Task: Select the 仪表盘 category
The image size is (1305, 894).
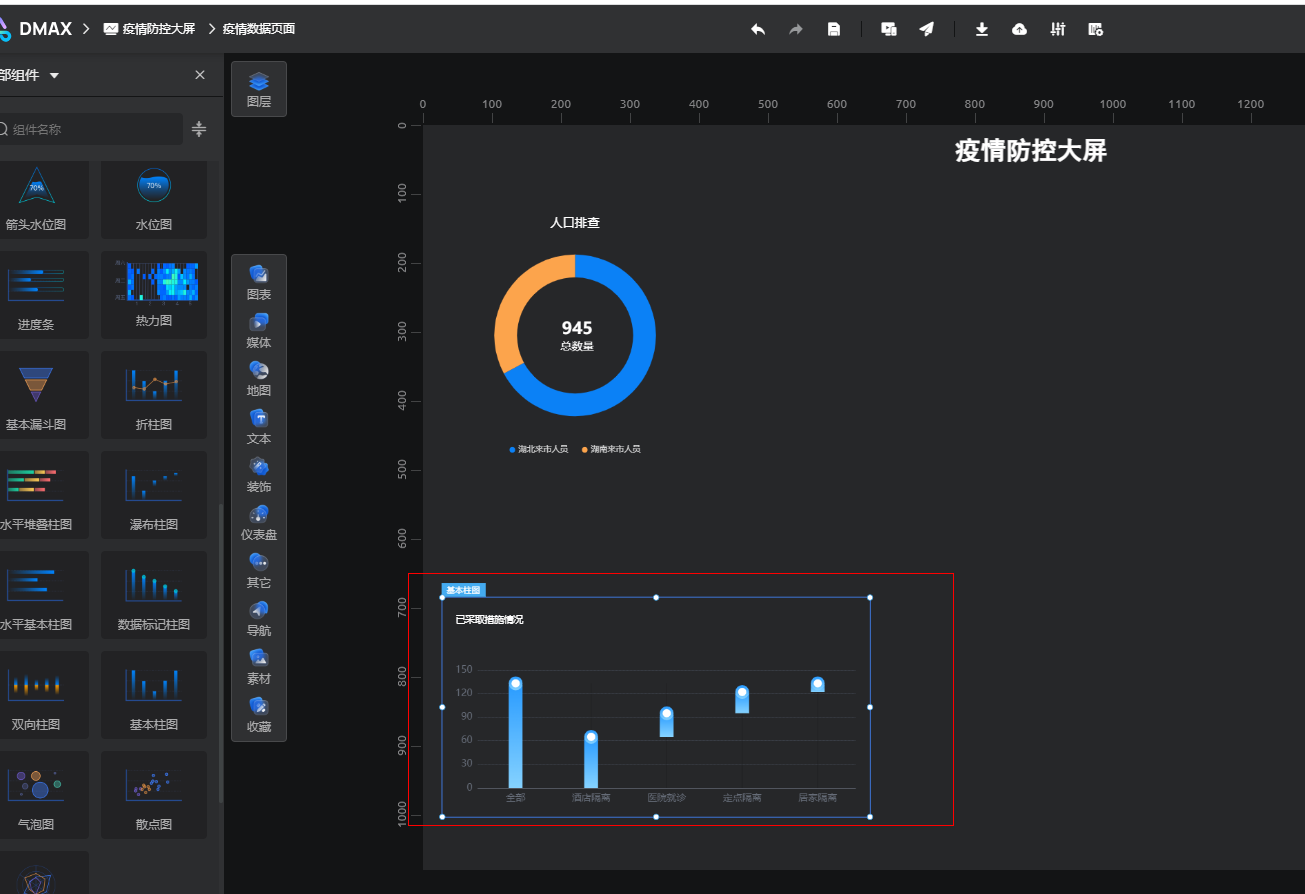Action: (259, 523)
